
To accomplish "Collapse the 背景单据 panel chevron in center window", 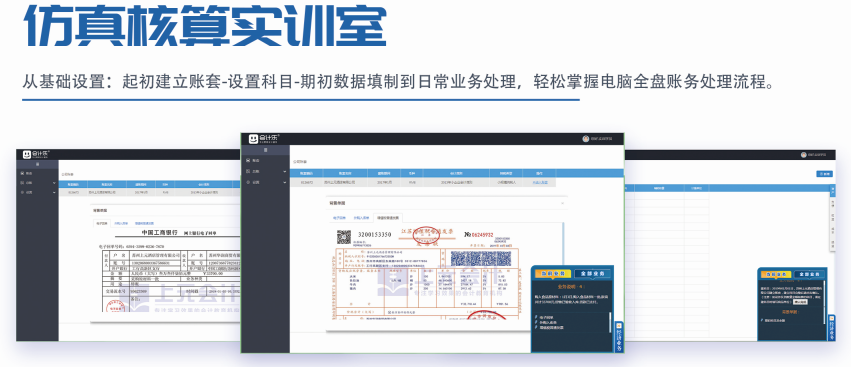I will (x=562, y=203).
